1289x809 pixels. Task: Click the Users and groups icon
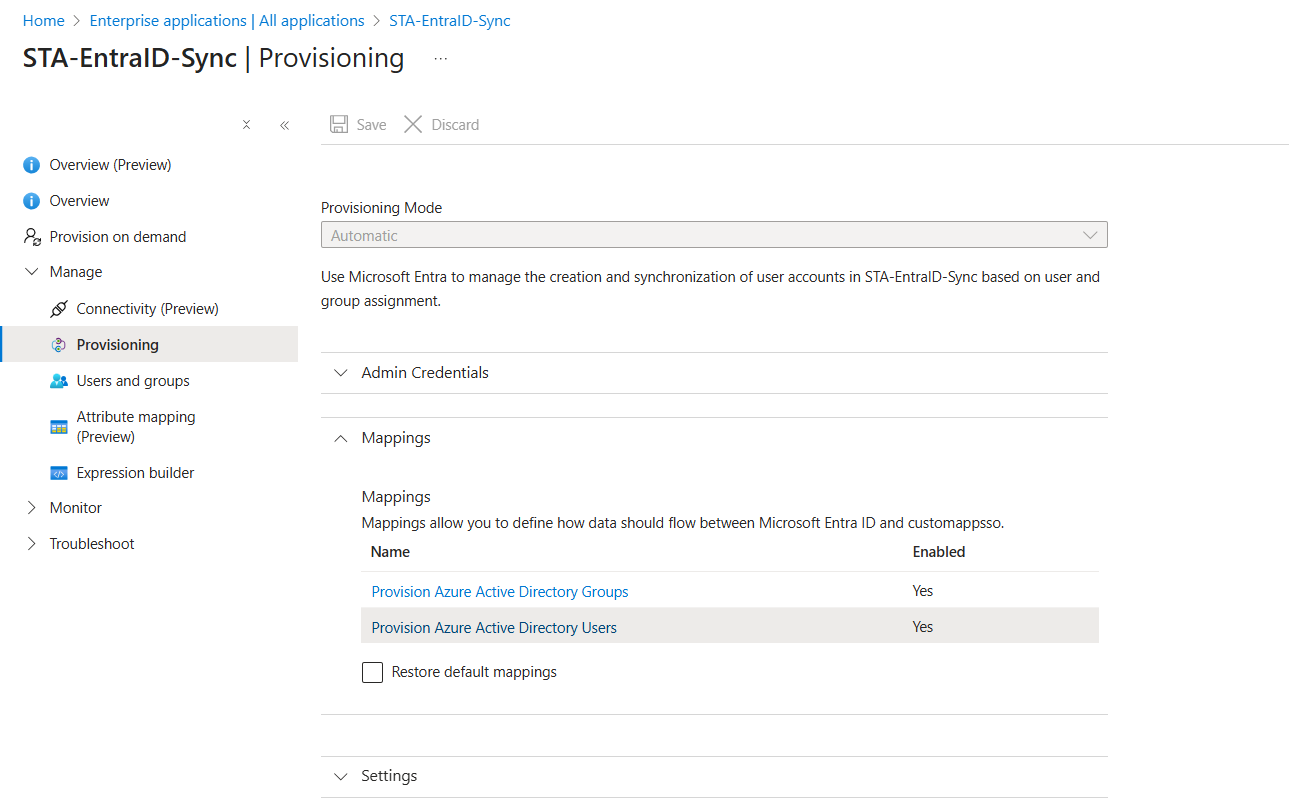click(59, 381)
